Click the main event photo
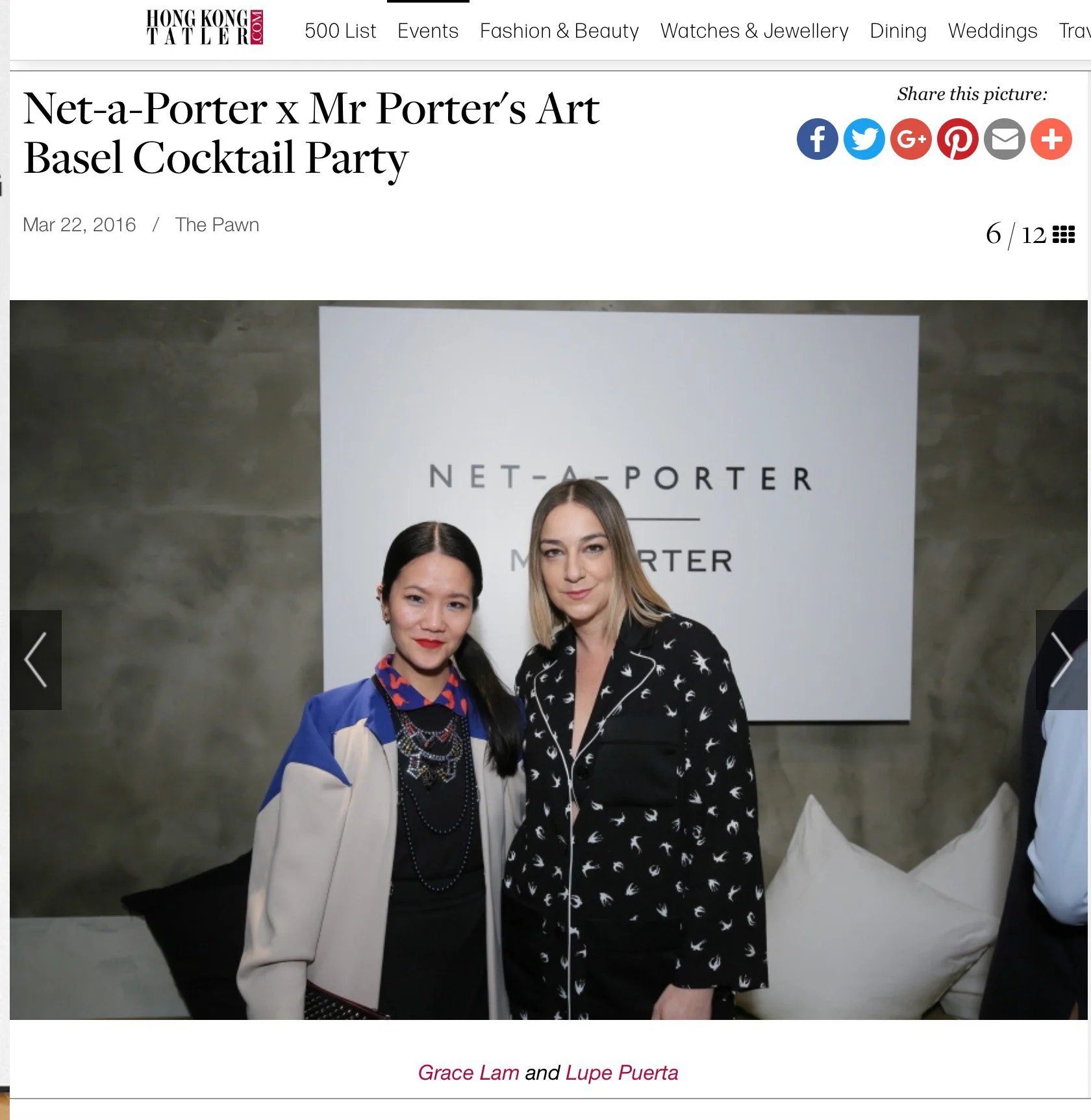The height and width of the screenshot is (1120, 1091). [549, 659]
